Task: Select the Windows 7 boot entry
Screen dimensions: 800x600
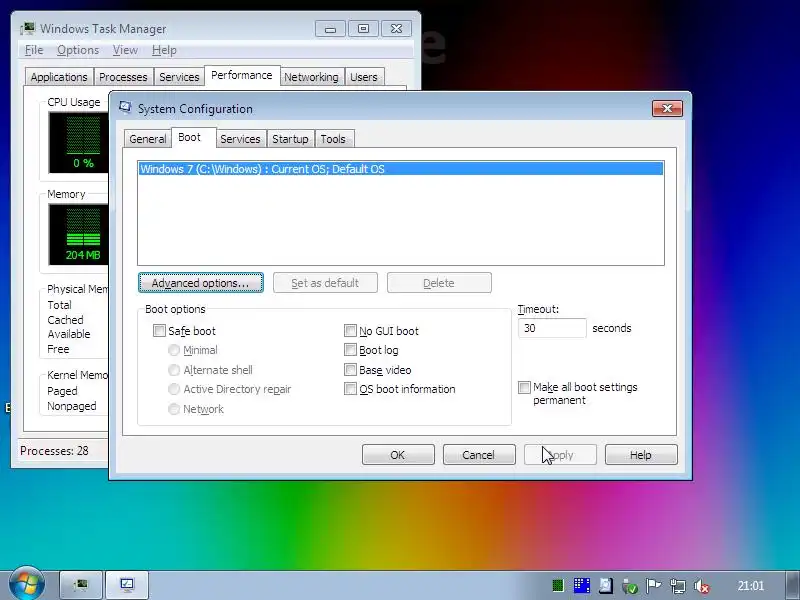Action: tap(401, 169)
